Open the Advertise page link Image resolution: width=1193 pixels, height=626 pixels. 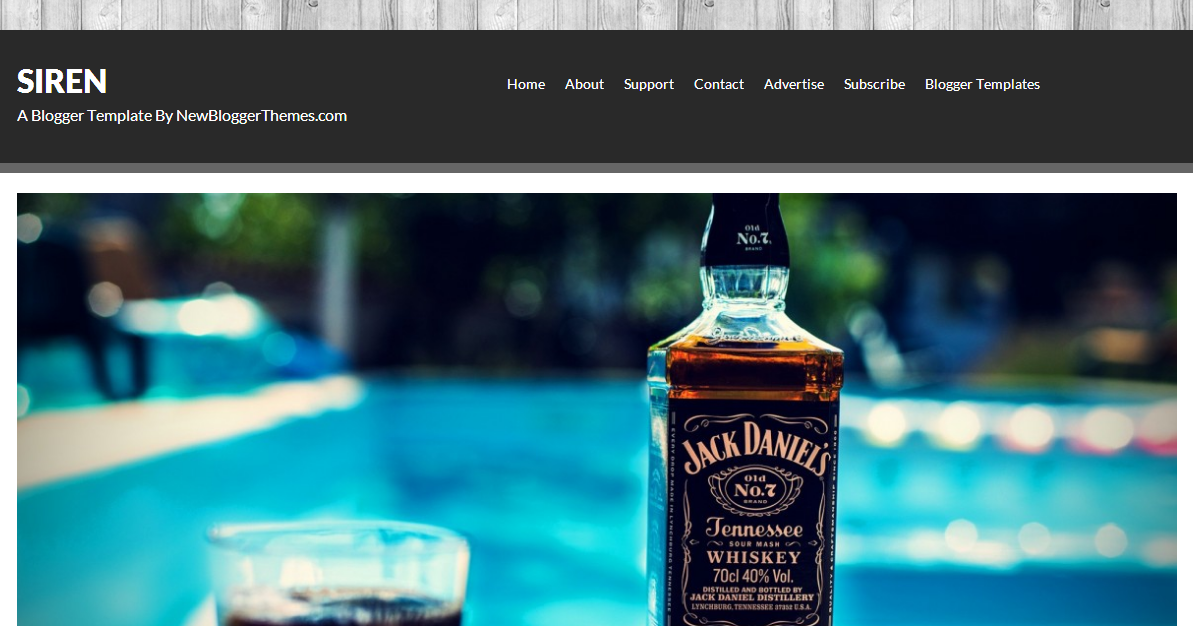click(x=794, y=84)
